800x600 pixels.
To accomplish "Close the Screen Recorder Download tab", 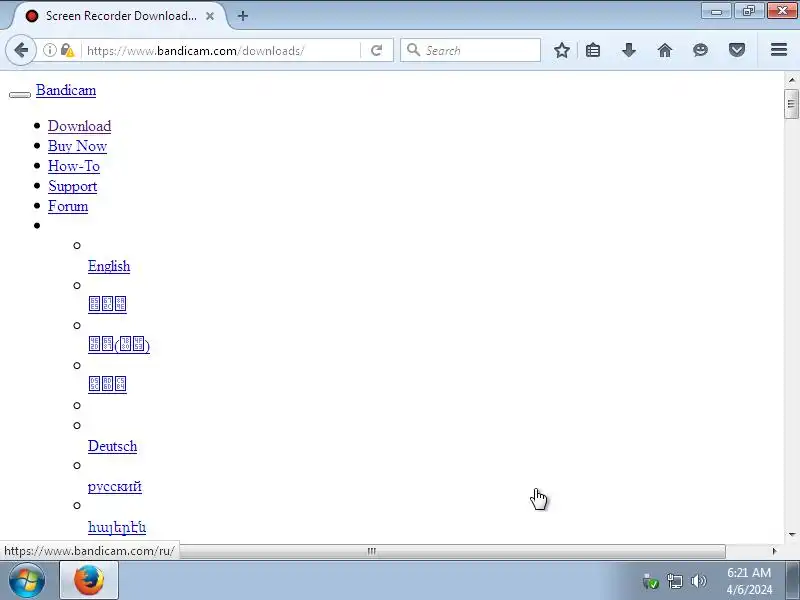I will 210,16.
